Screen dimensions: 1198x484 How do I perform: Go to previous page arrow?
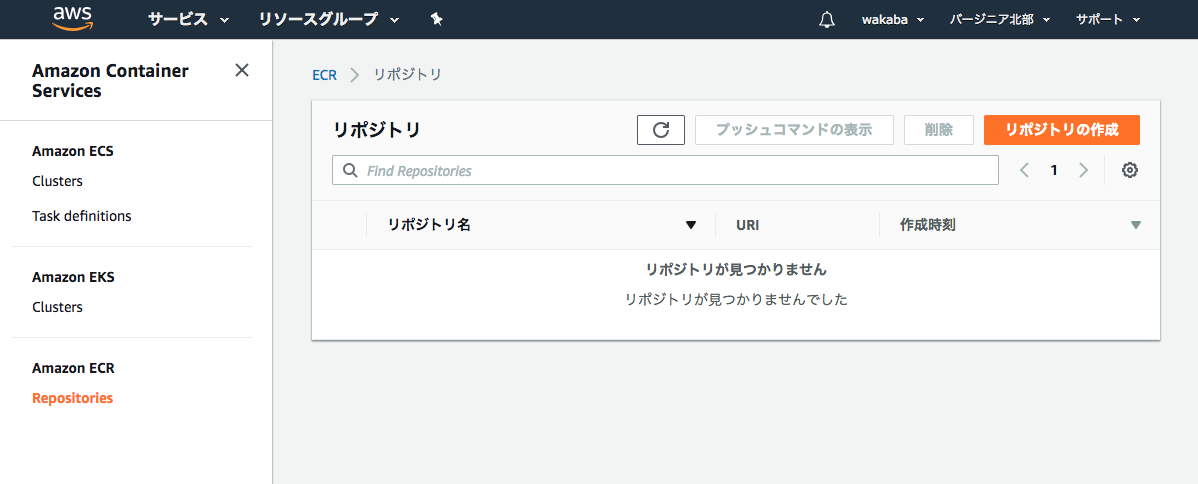[x=1025, y=171]
